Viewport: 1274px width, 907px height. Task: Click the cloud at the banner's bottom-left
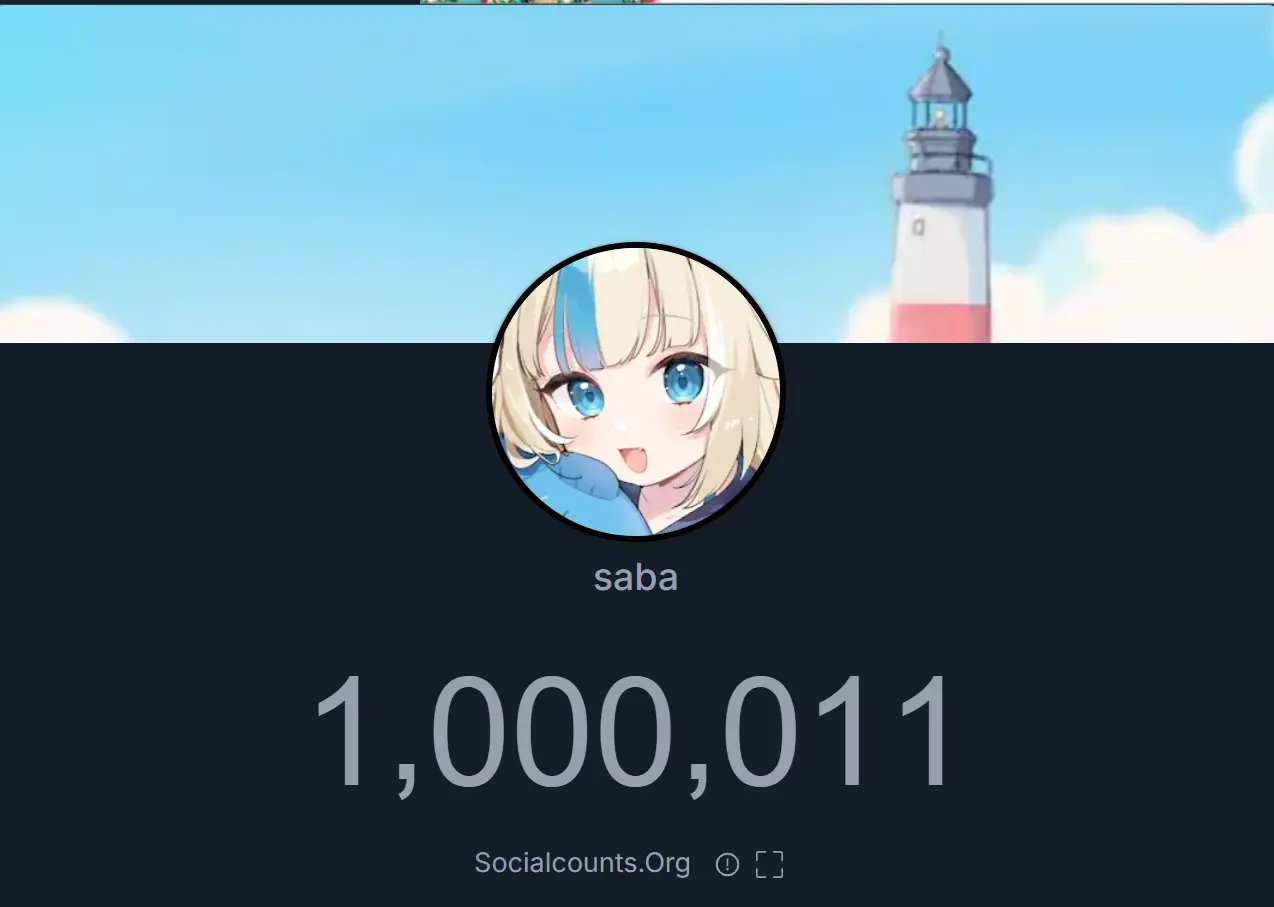click(x=55, y=323)
